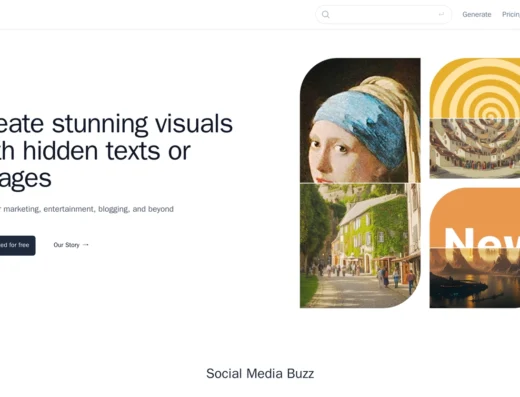Select the orange 'New' text image
The image size is (520, 397).
[x=475, y=217]
